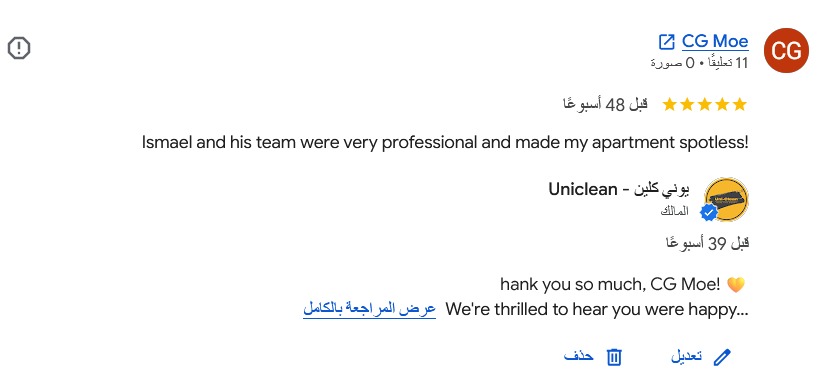The image size is (827, 392).
Task: Click the blue verified badge on Uniclean logo
Action: 708,213
